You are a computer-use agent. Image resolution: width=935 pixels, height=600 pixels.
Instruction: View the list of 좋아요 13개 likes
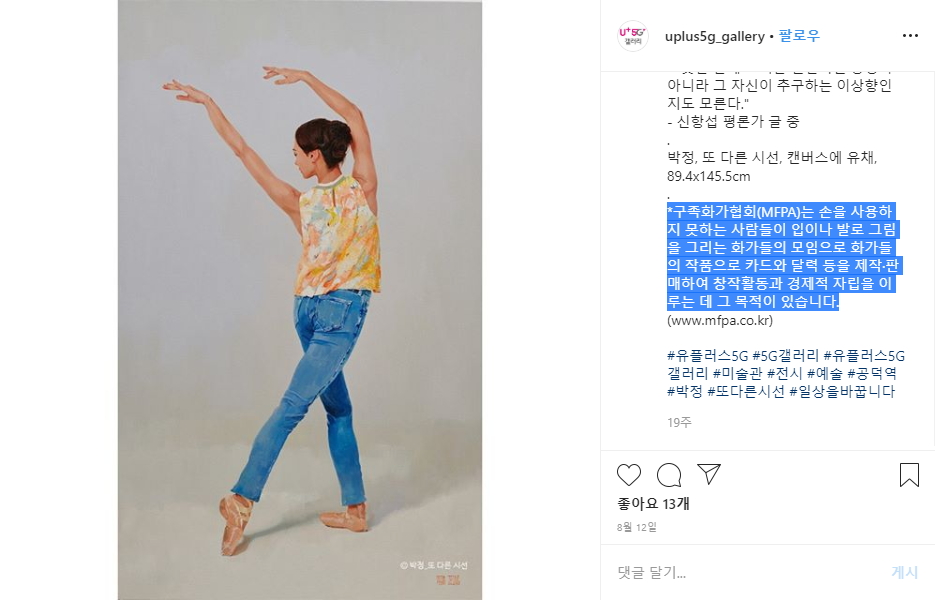[x=654, y=504]
